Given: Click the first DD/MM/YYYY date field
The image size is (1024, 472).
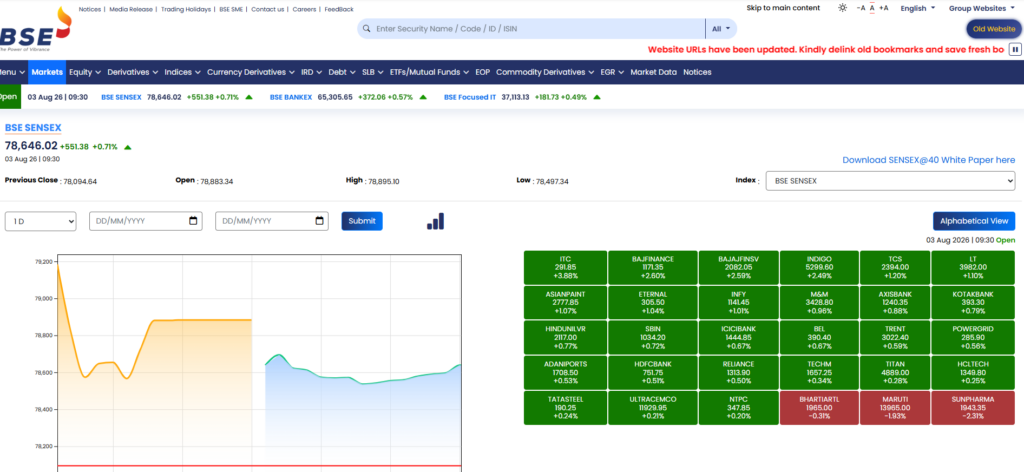Looking at the screenshot, I should tap(146, 221).
